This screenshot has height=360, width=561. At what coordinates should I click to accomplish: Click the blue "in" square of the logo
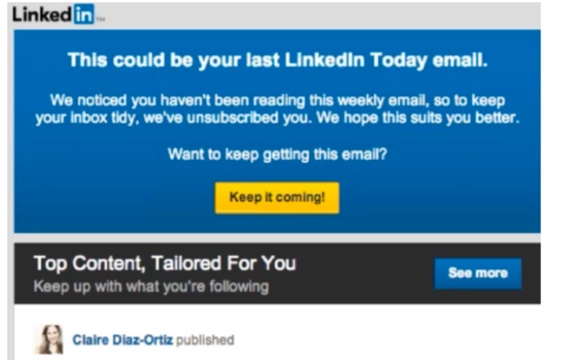pyautogui.click(x=84, y=15)
